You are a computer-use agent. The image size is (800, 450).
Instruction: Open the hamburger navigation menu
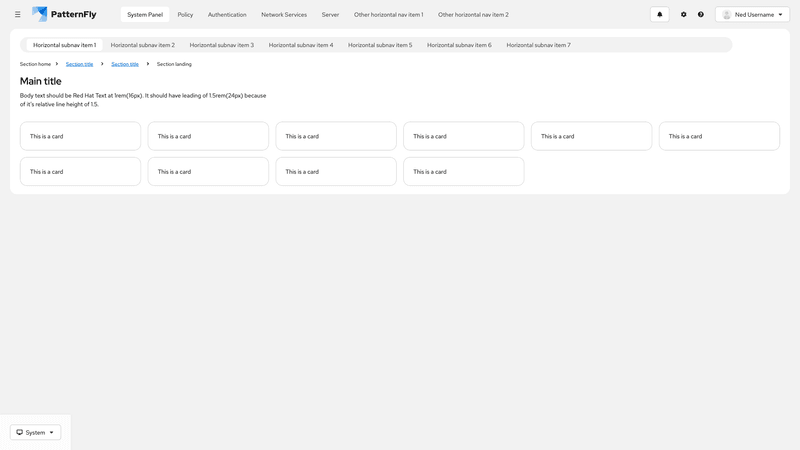(x=17, y=15)
